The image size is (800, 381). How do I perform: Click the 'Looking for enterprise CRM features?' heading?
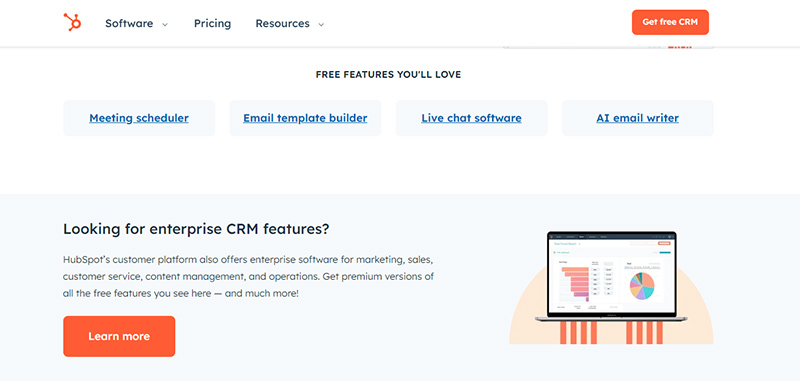click(x=196, y=229)
